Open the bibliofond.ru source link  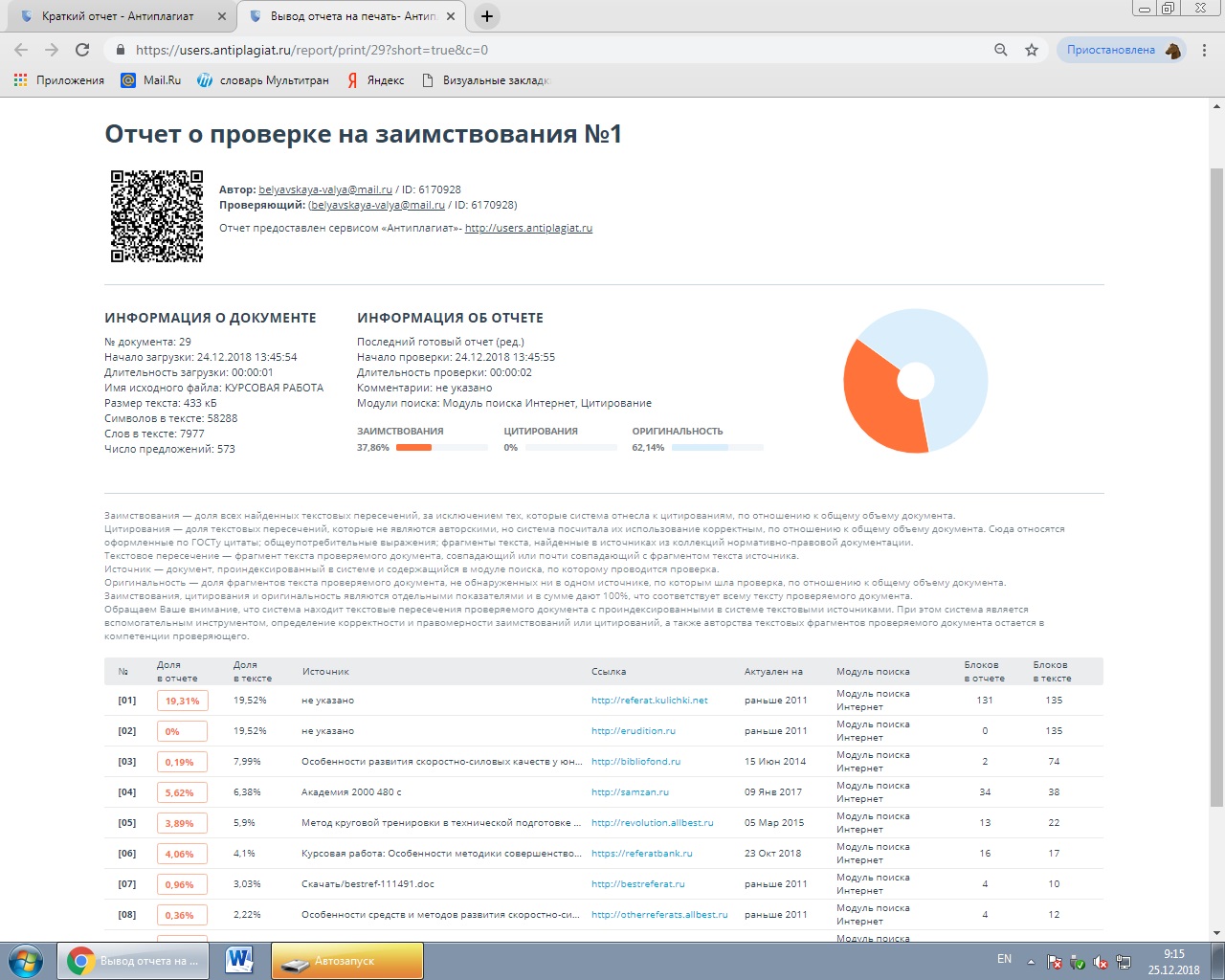(x=635, y=762)
